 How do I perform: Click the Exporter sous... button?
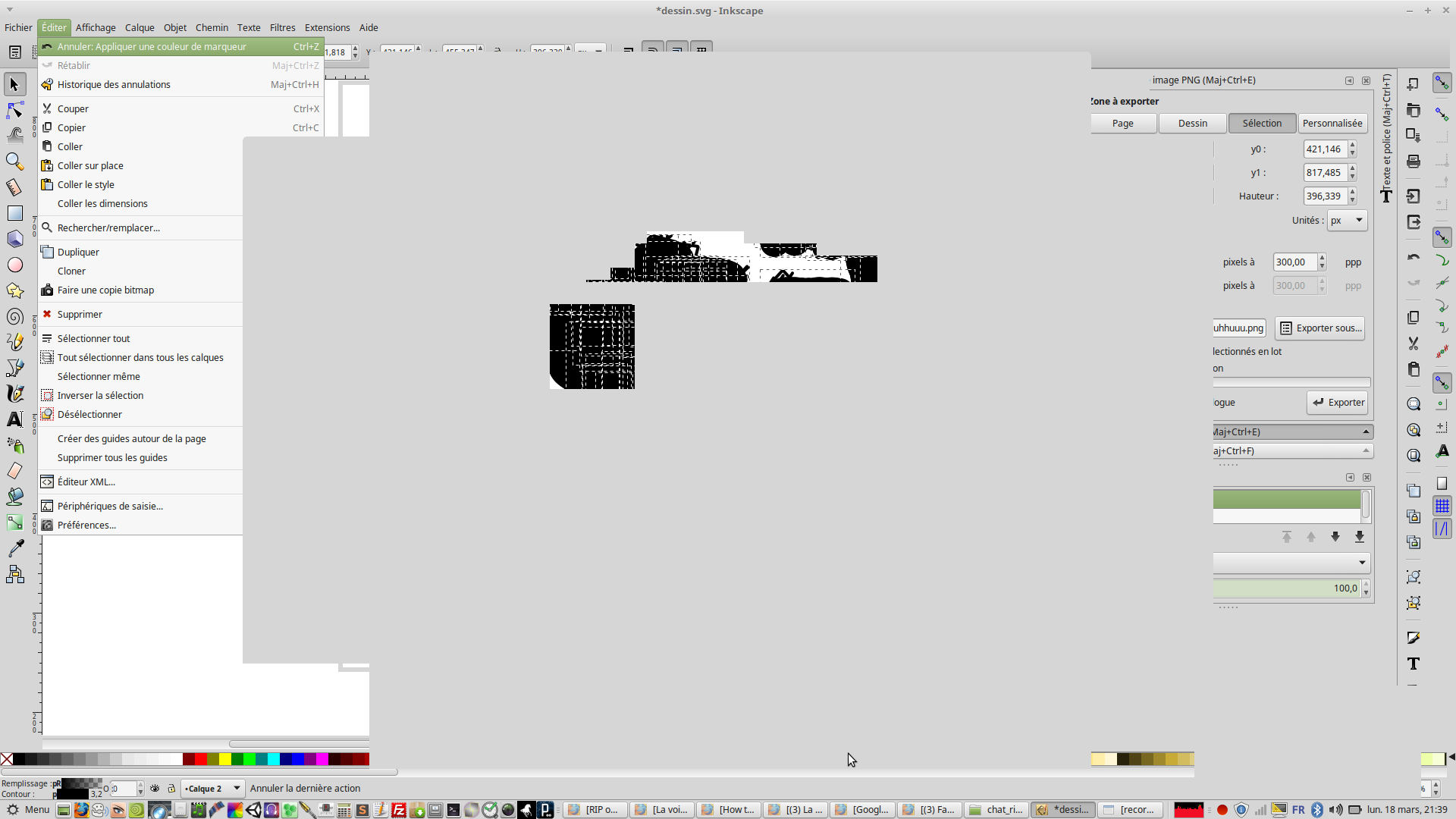tap(1320, 328)
